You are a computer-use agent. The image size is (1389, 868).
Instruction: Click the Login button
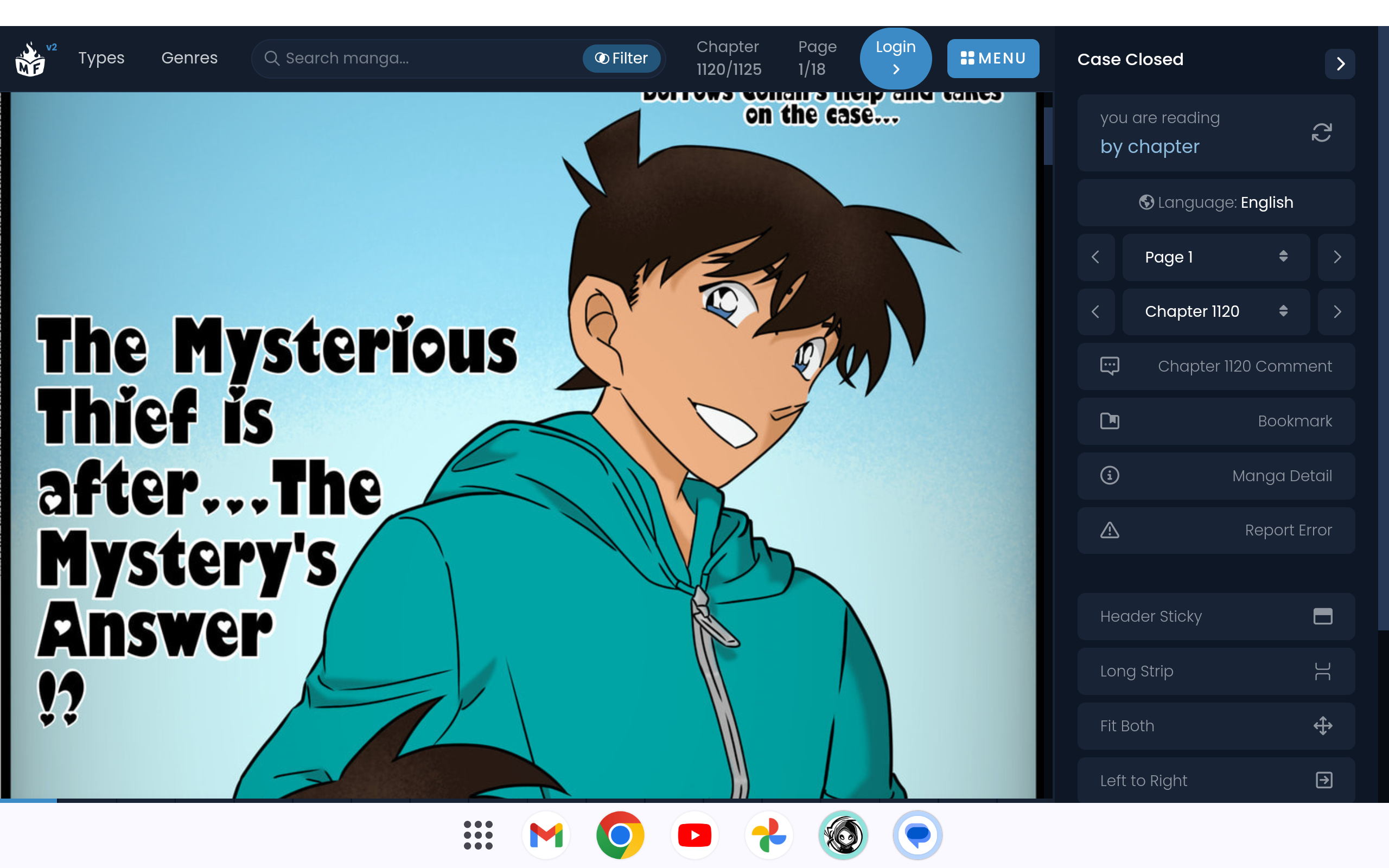tap(895, 58)
